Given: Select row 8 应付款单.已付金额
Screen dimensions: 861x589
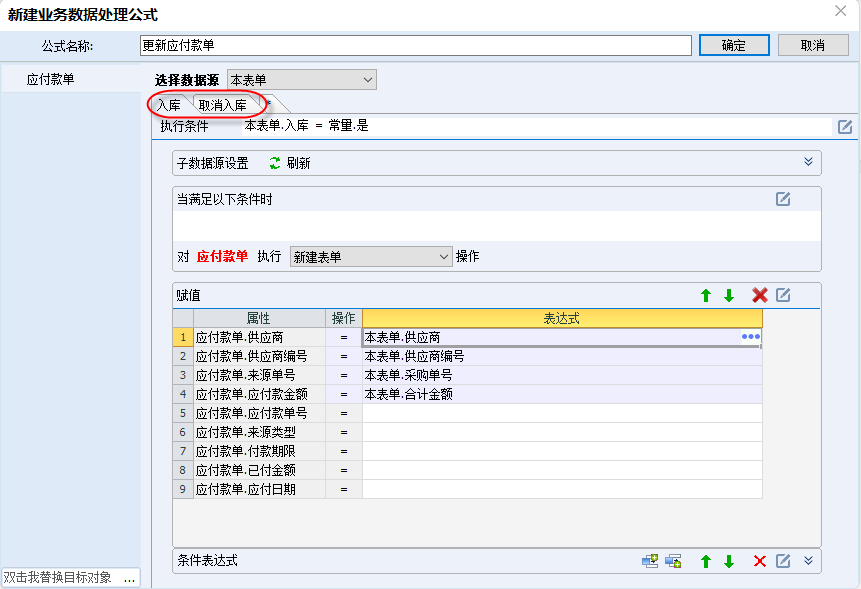Looking at the screenshot, I should pos(259,470).
